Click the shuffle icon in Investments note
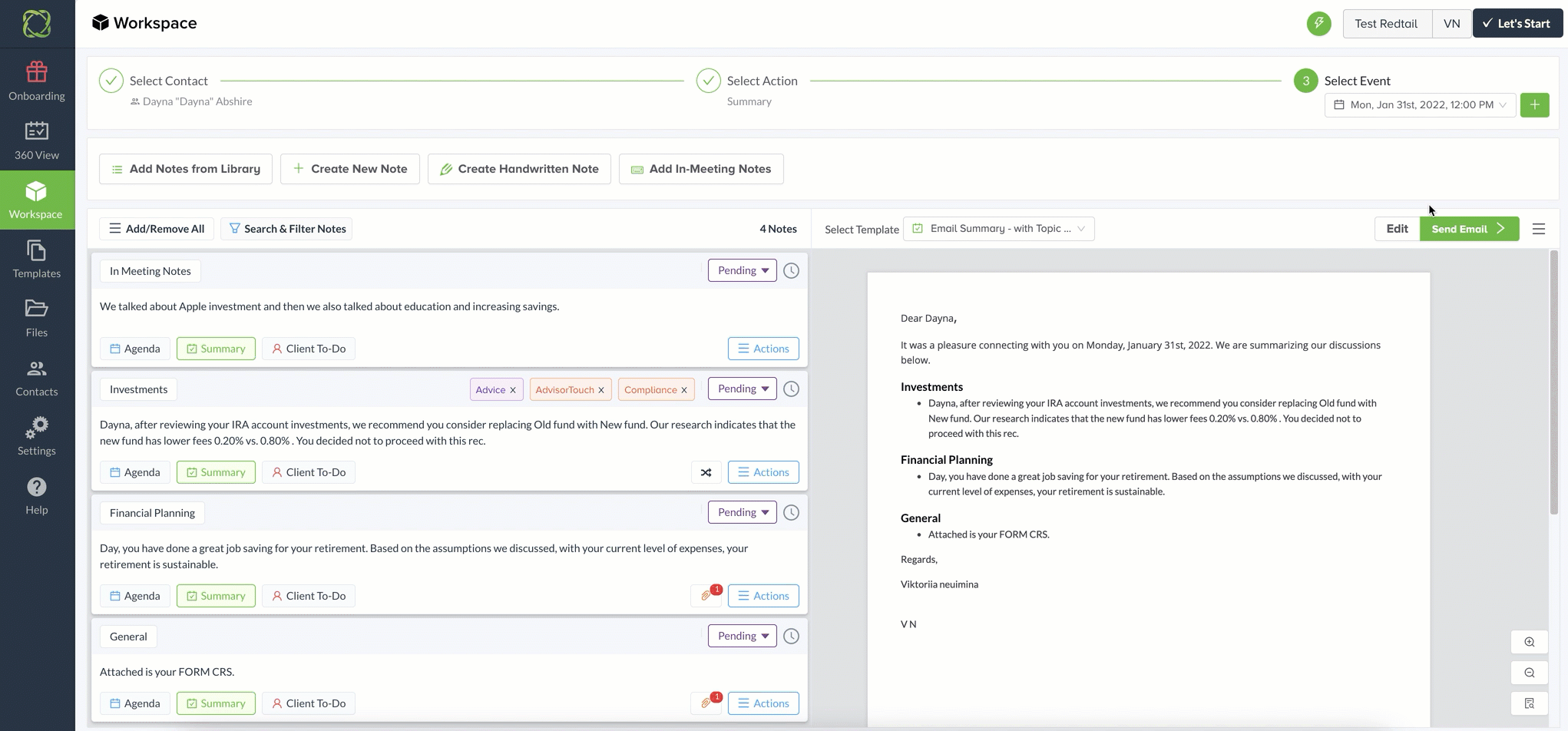1568x731 pixels. tap(706, 472)
